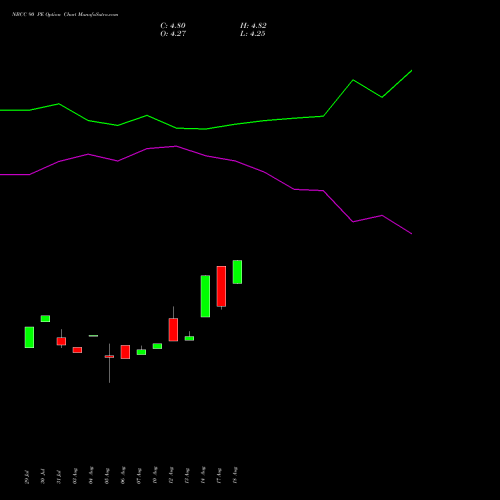Select the green candle for 29 Jul
This screenshot has width=500, height=500.
pos(29,337)
